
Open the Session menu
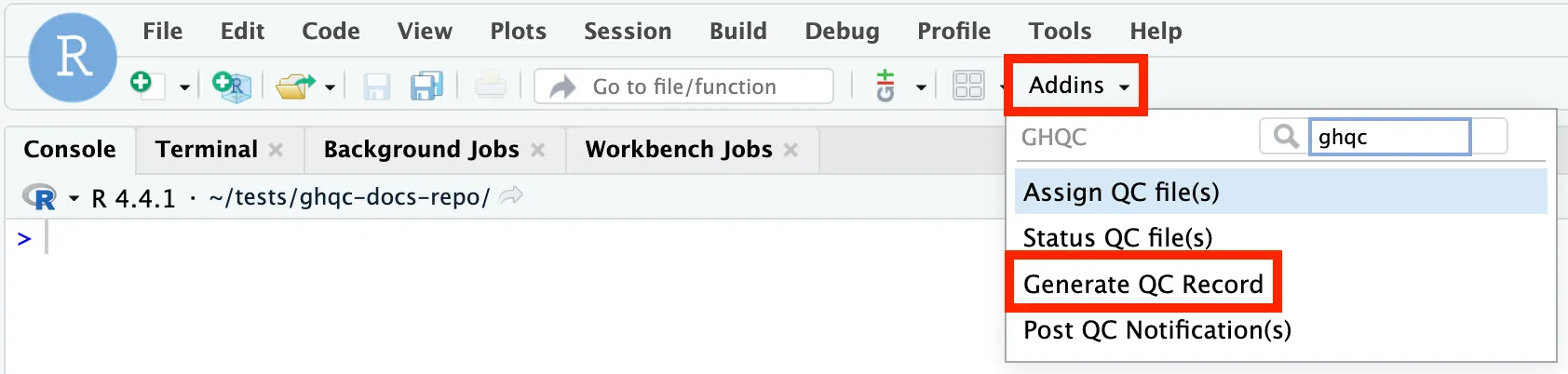[x=627, y=31]
